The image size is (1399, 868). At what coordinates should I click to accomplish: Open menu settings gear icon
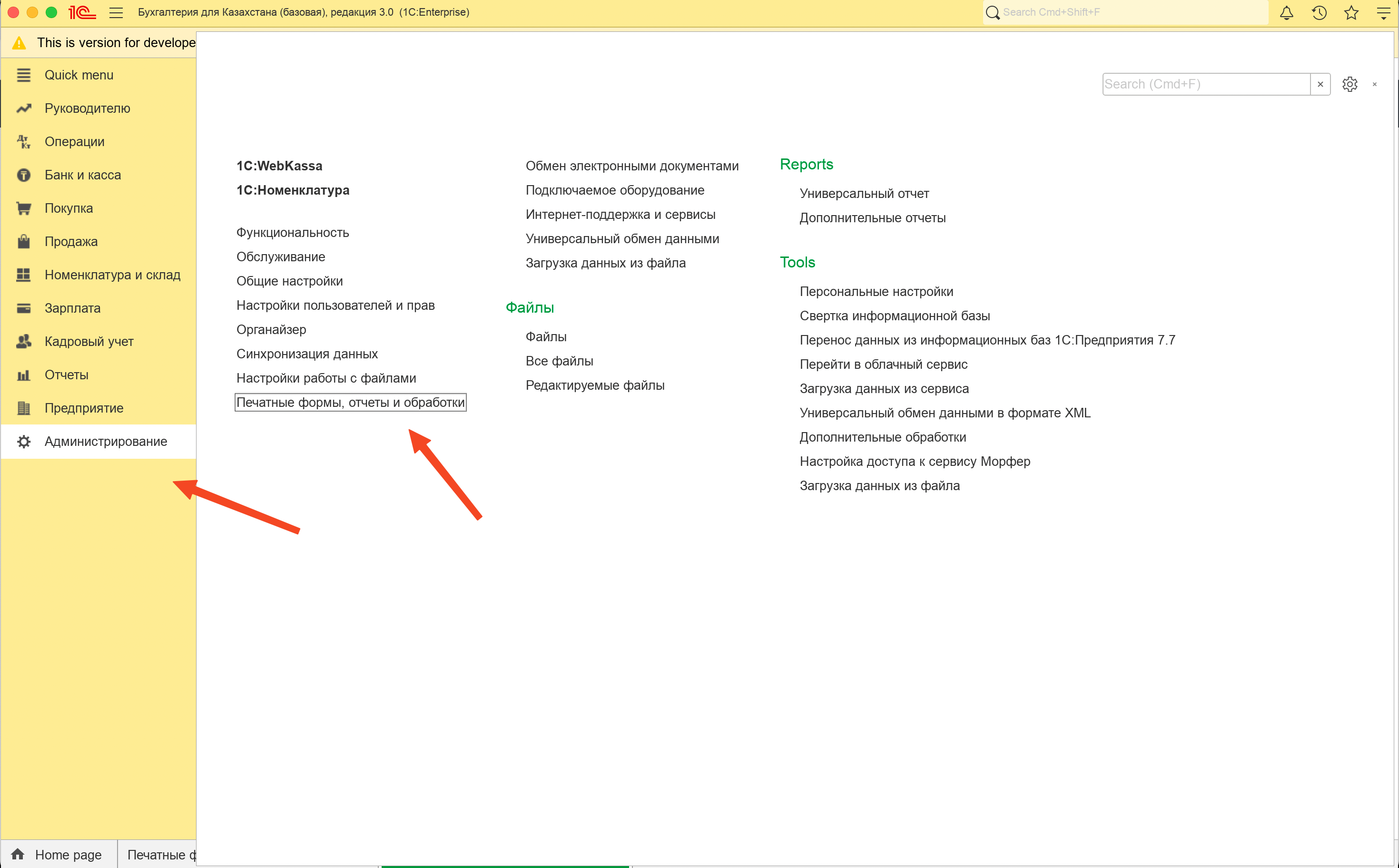coord(1350,84)
